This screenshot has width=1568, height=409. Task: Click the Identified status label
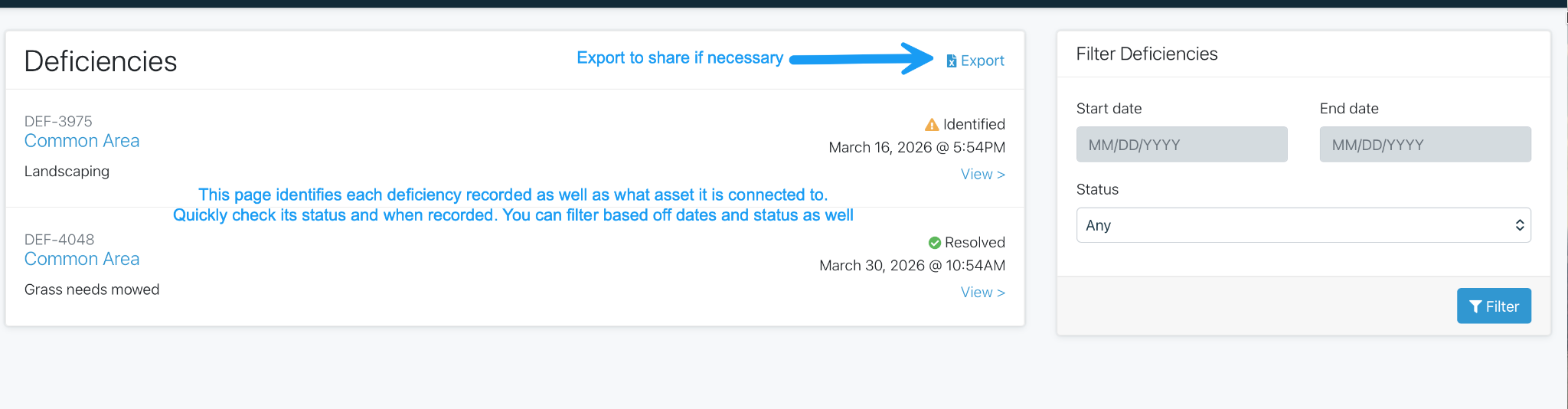974,125
